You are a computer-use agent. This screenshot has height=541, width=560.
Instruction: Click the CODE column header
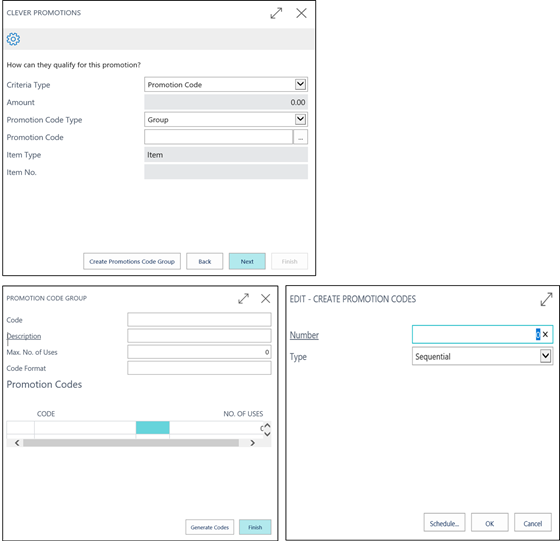(x=46, y=414)
